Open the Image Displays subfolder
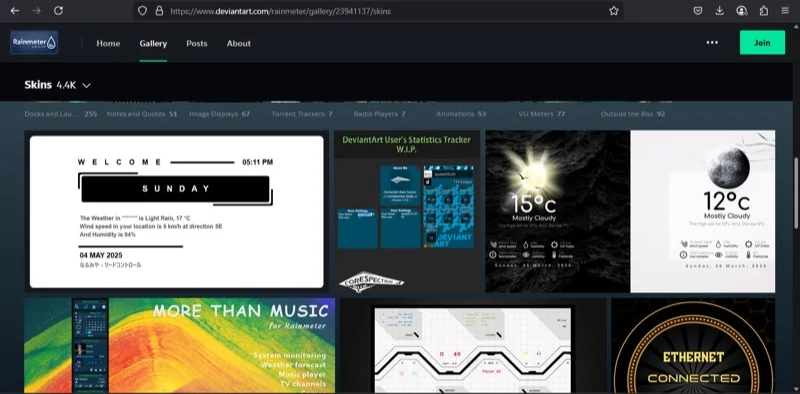The width and height of the screenshot is (800, 394). click(219, 114)
